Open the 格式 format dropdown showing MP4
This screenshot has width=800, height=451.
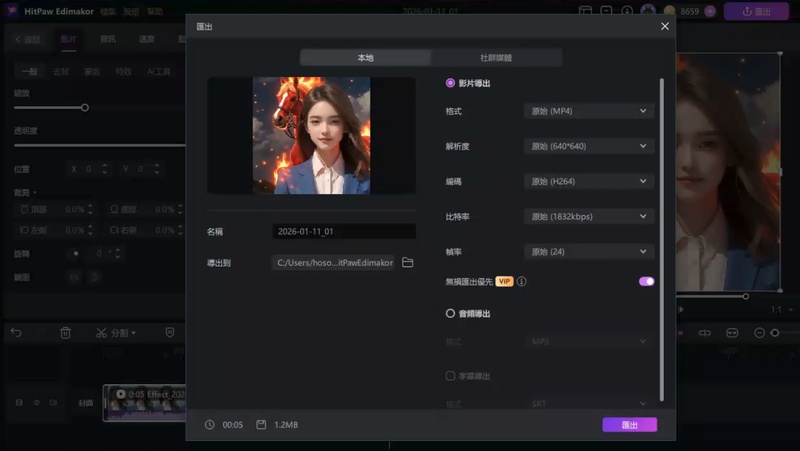589,111
